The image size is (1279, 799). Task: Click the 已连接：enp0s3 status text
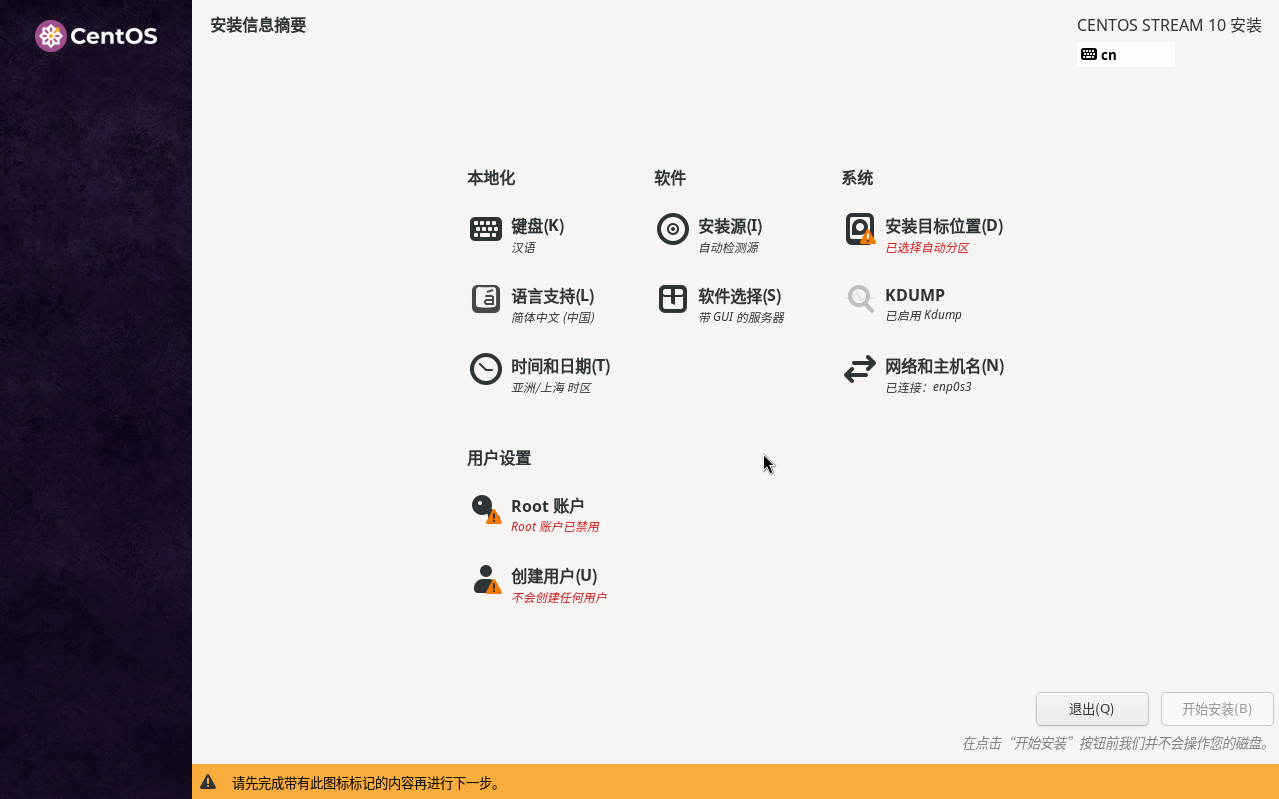pos(928,387)
